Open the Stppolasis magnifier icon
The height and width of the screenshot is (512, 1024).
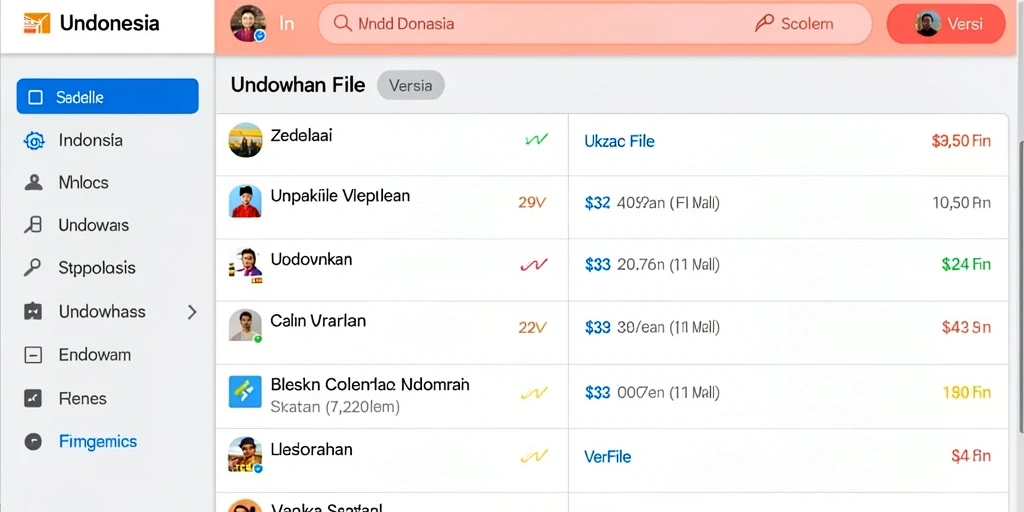(x=33, y=268)
